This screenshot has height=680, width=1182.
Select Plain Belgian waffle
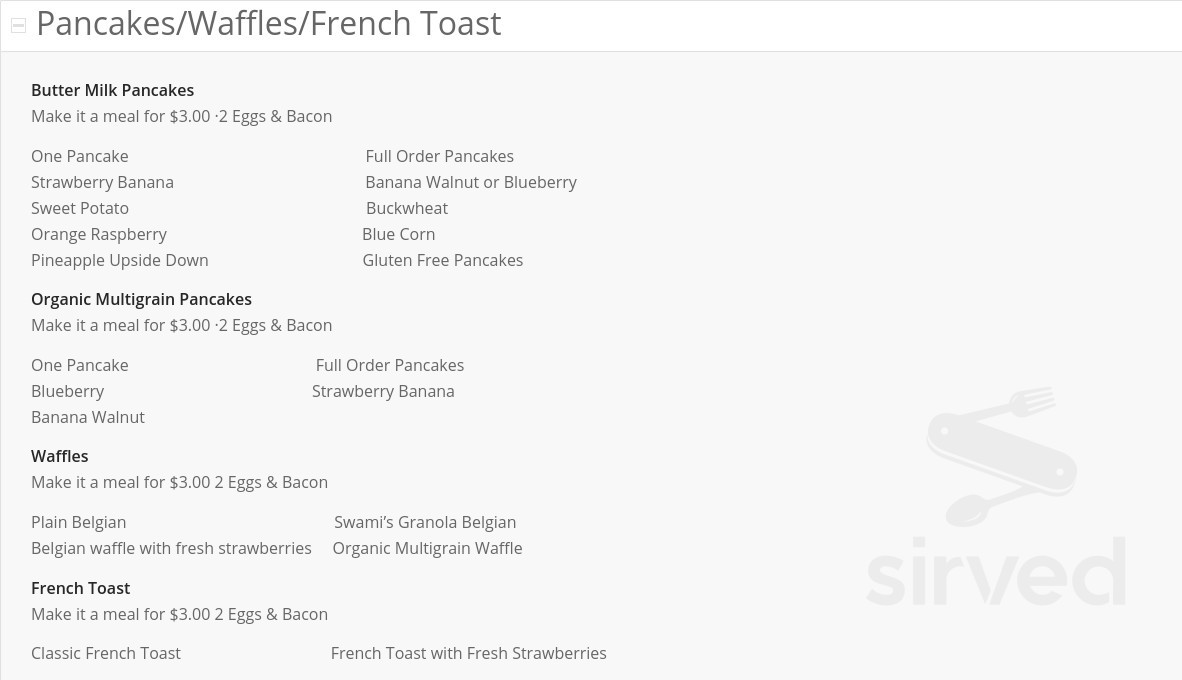click(78, 522)
